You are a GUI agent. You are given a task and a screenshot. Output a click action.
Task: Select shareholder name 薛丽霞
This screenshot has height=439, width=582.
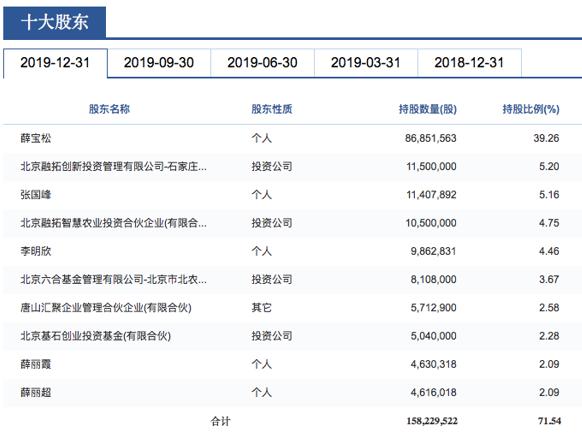tap(36, 364)
